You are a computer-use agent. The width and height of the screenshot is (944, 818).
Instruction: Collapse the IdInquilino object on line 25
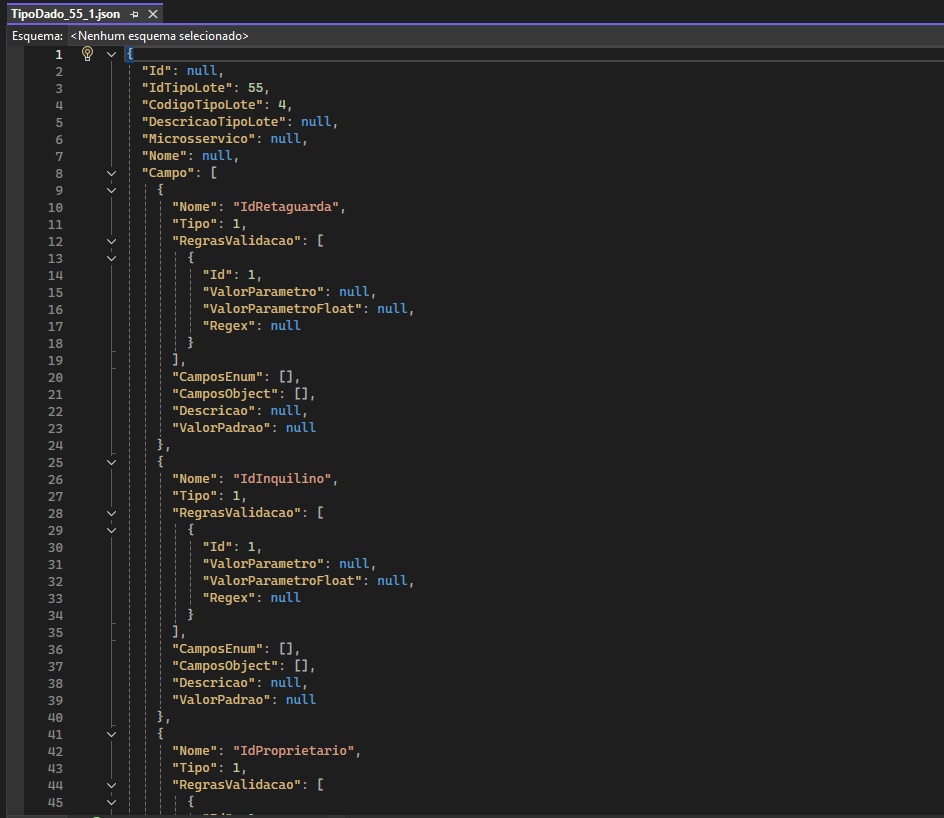click(x=112, y=462)
